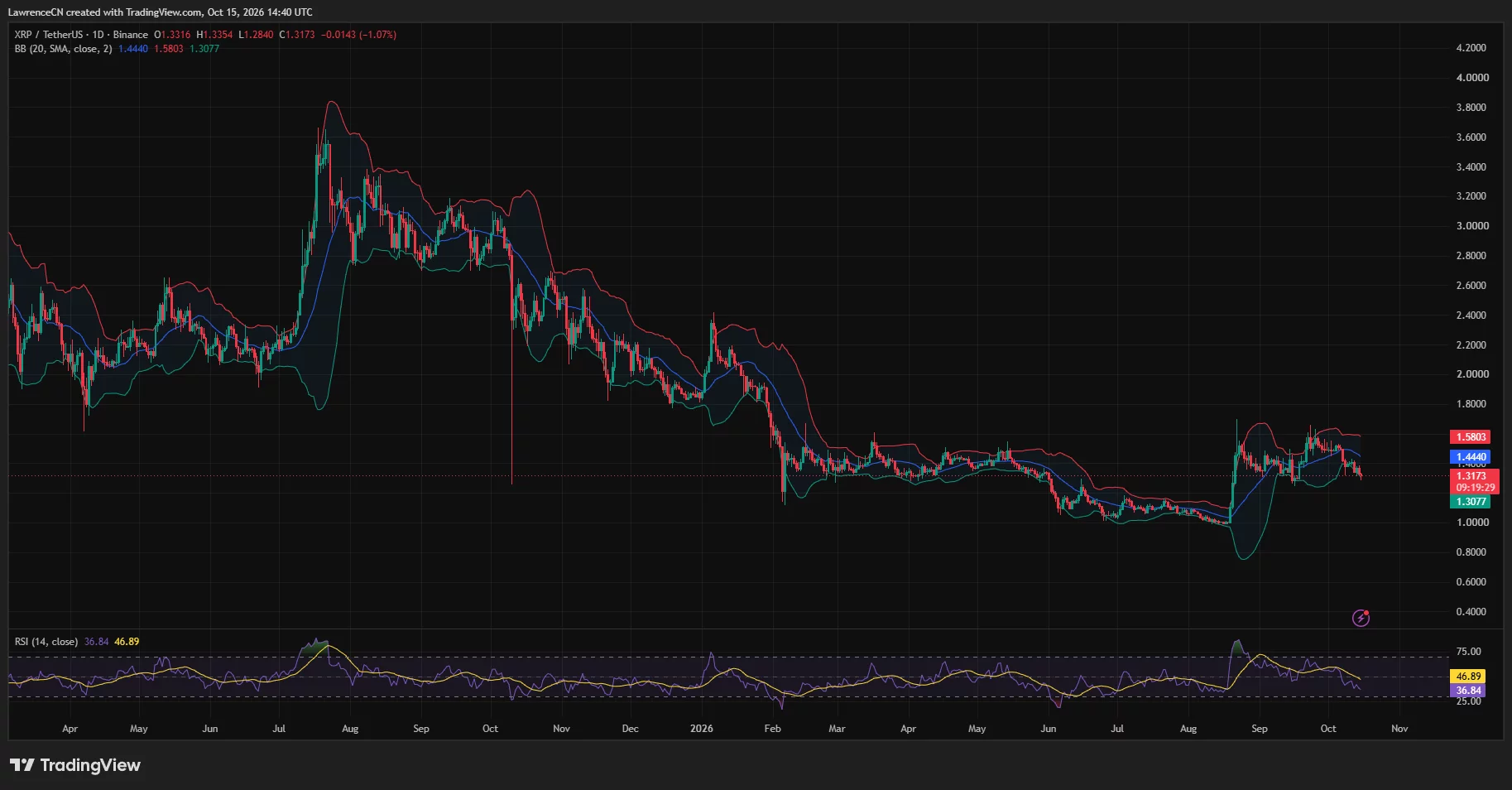The width and height of the screenshot is (1512, 790).
Task: Click the 09:19:29 candle countdown label
Action: tap(1476, 488)
